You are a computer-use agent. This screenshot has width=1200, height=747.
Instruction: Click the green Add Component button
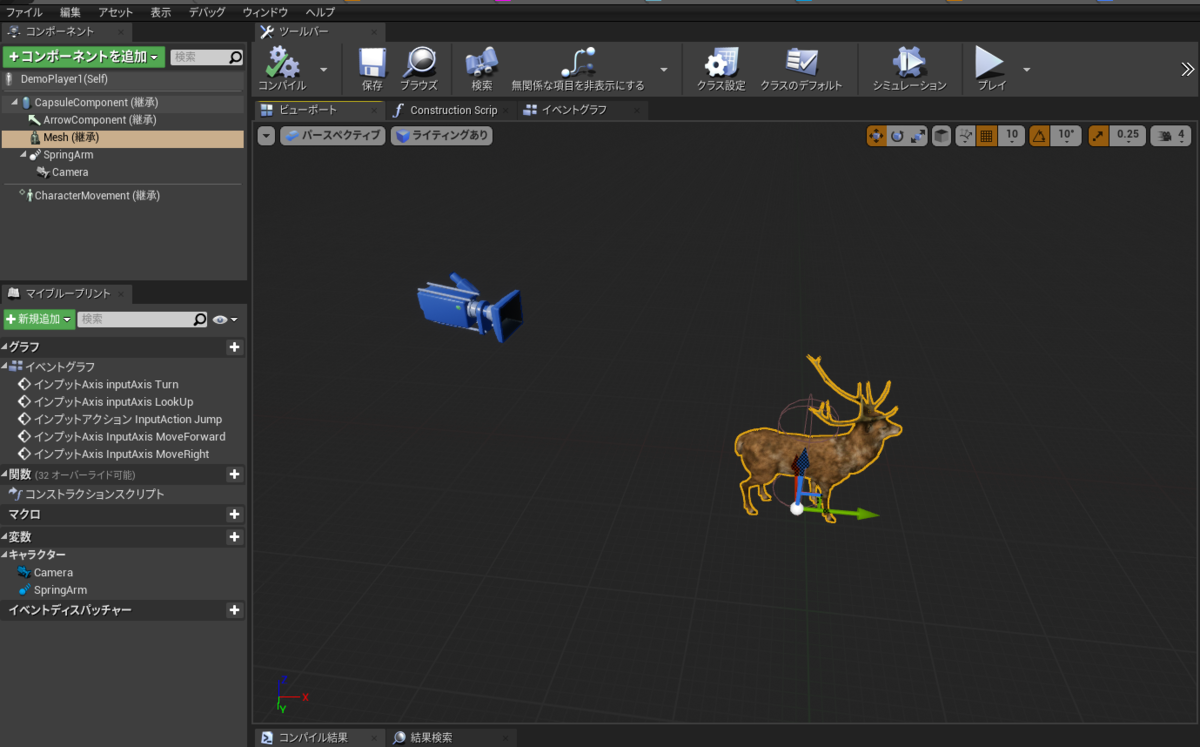(83, 57)
